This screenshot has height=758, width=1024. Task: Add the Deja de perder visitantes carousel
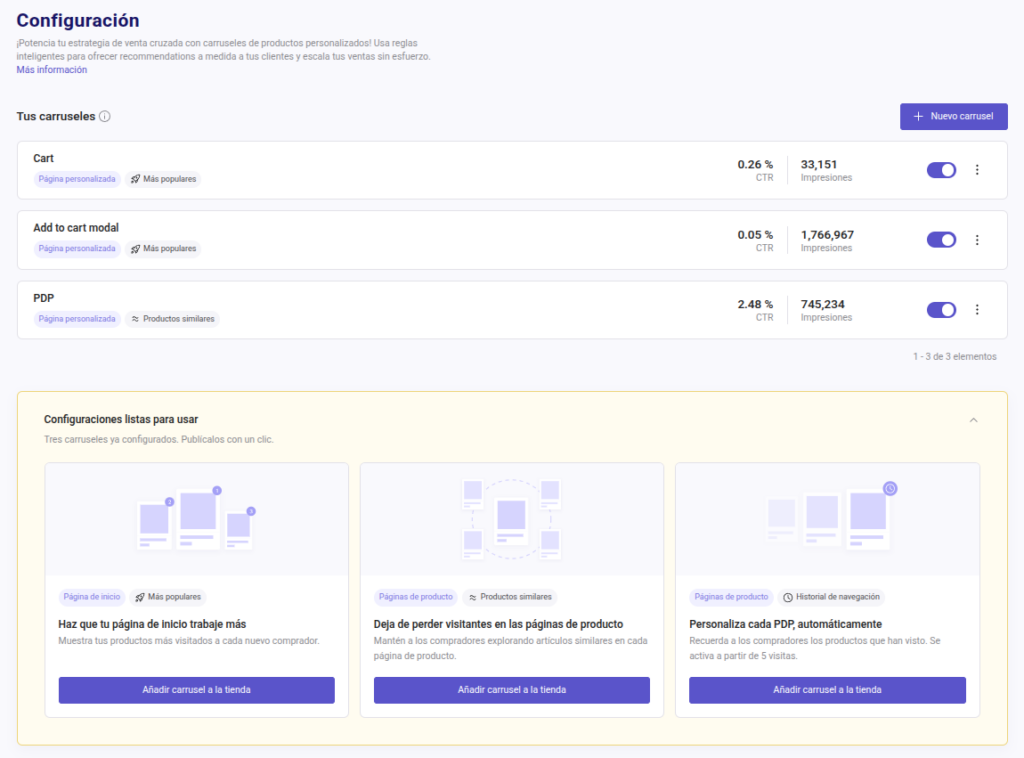pyautogui.click(x=512, y=690)
